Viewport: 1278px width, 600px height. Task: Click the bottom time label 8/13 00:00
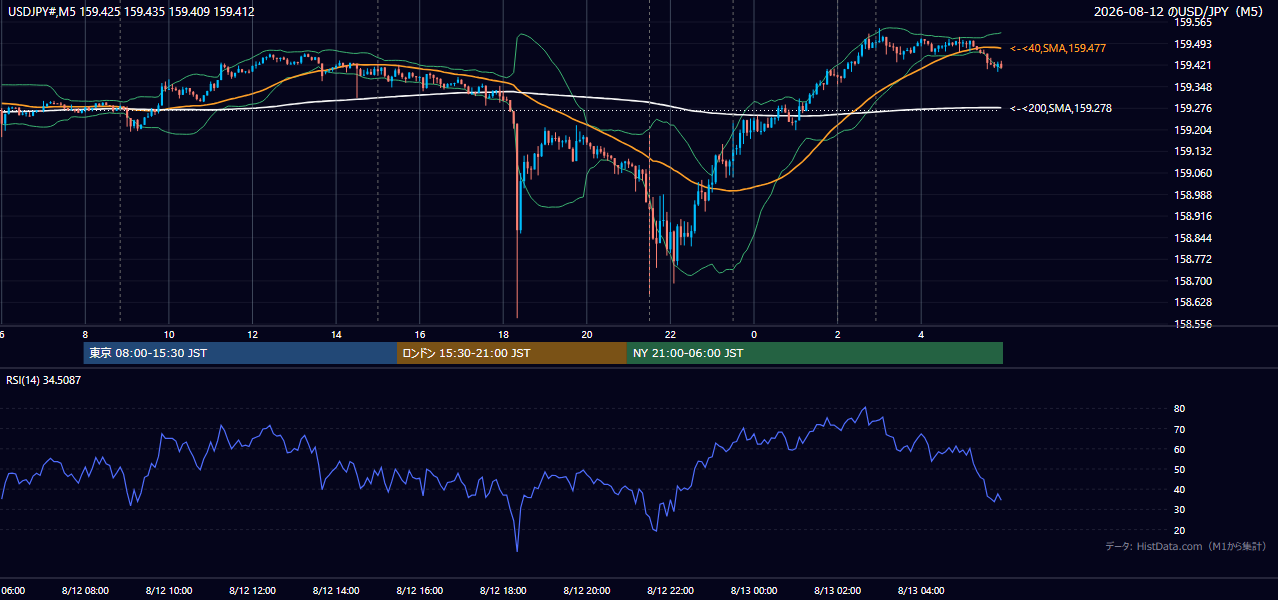pyautogui.click(x=754, y=591)
